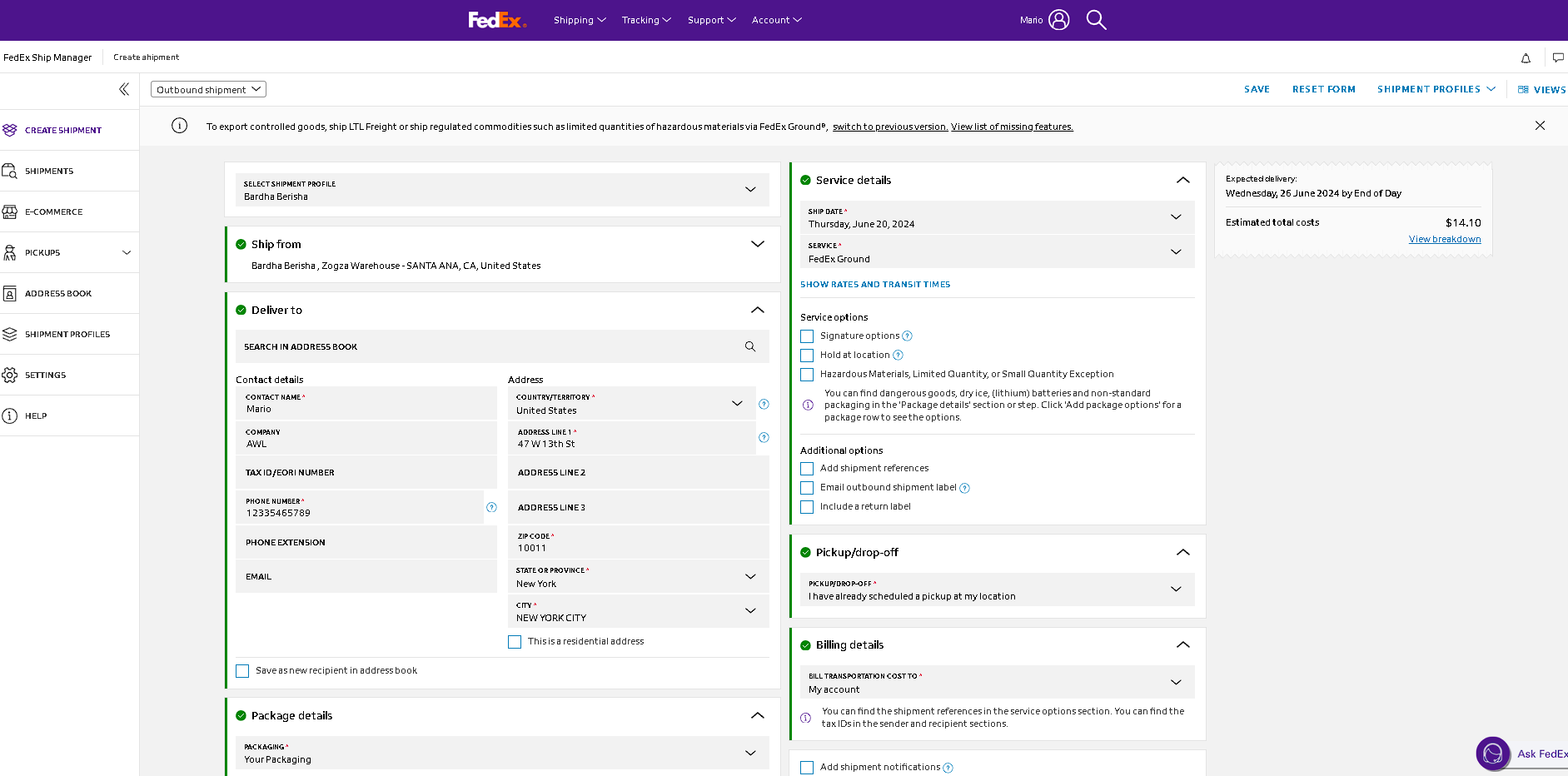Open the Country/Territory dropdown
This screenshot has width=1568, height=776.
click(x=632, y=404)
